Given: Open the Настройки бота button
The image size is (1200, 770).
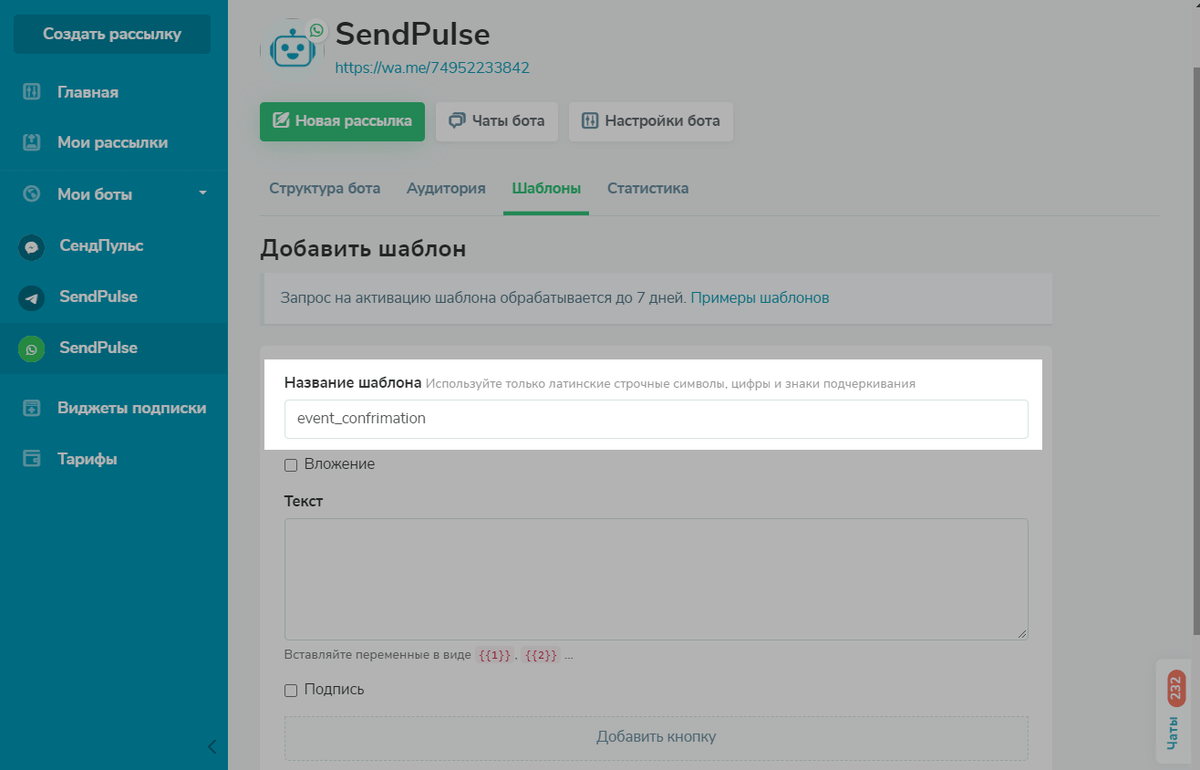Looking at the screenshot, I should pos(651,121).
